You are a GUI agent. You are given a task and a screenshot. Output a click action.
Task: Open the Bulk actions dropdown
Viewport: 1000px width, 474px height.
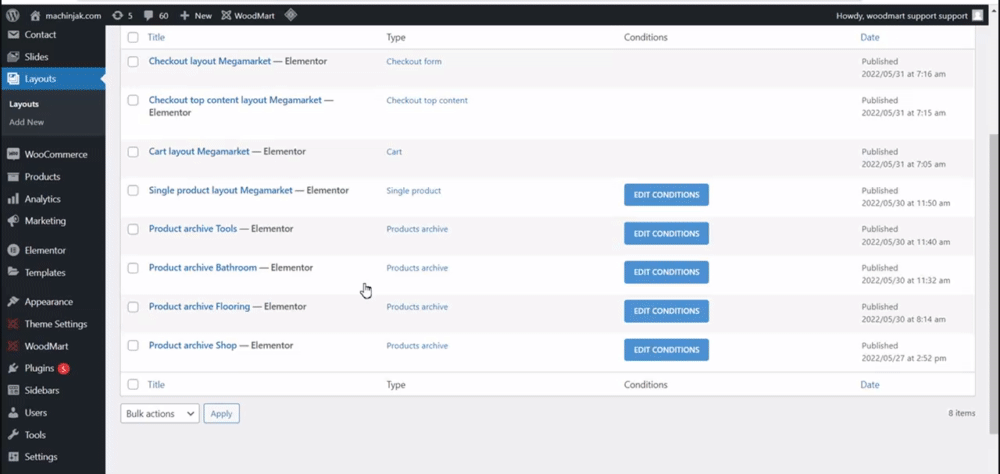[160, 413]
